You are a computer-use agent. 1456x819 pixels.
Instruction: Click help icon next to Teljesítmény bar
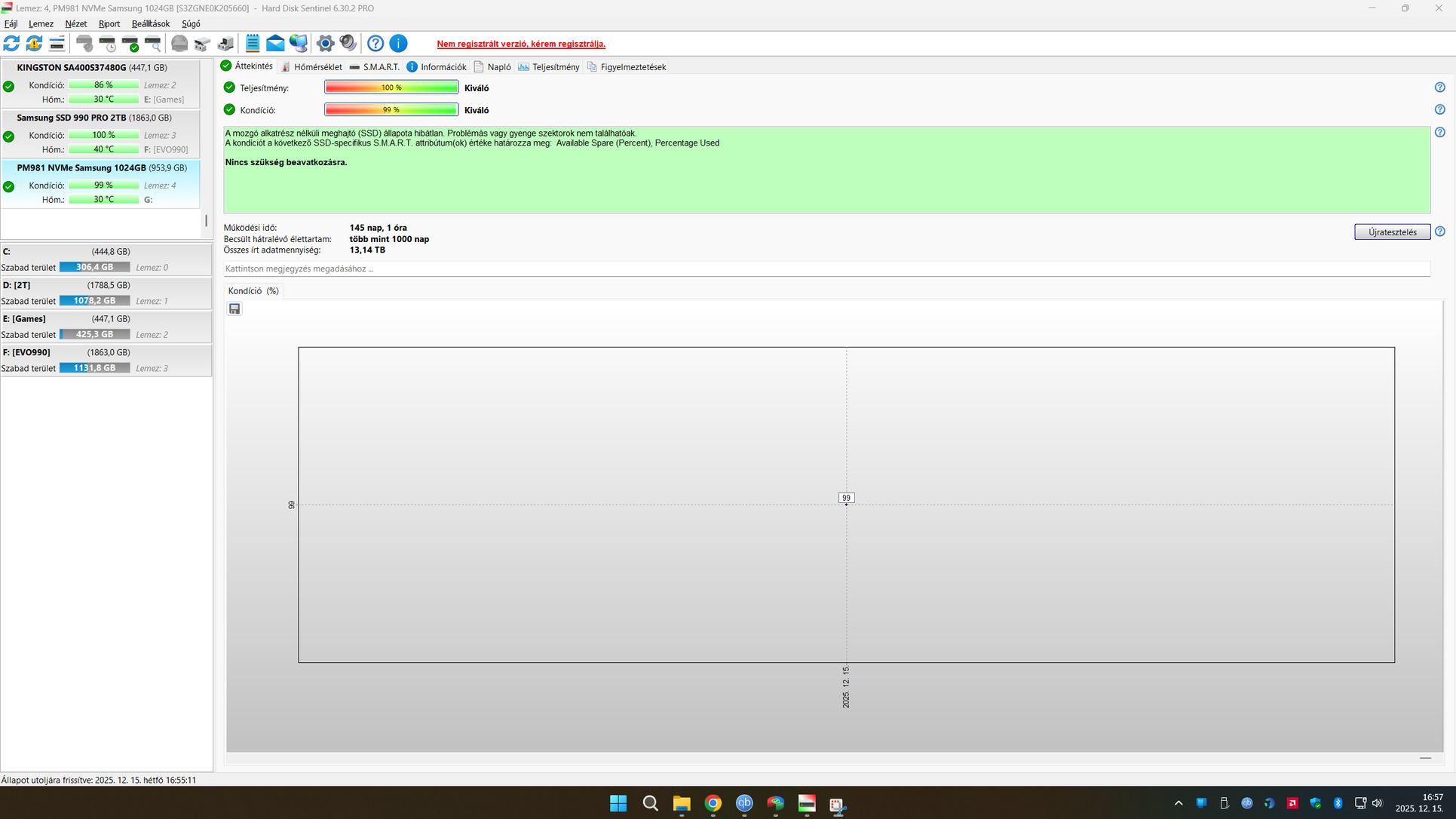(x=1439, y=87)
